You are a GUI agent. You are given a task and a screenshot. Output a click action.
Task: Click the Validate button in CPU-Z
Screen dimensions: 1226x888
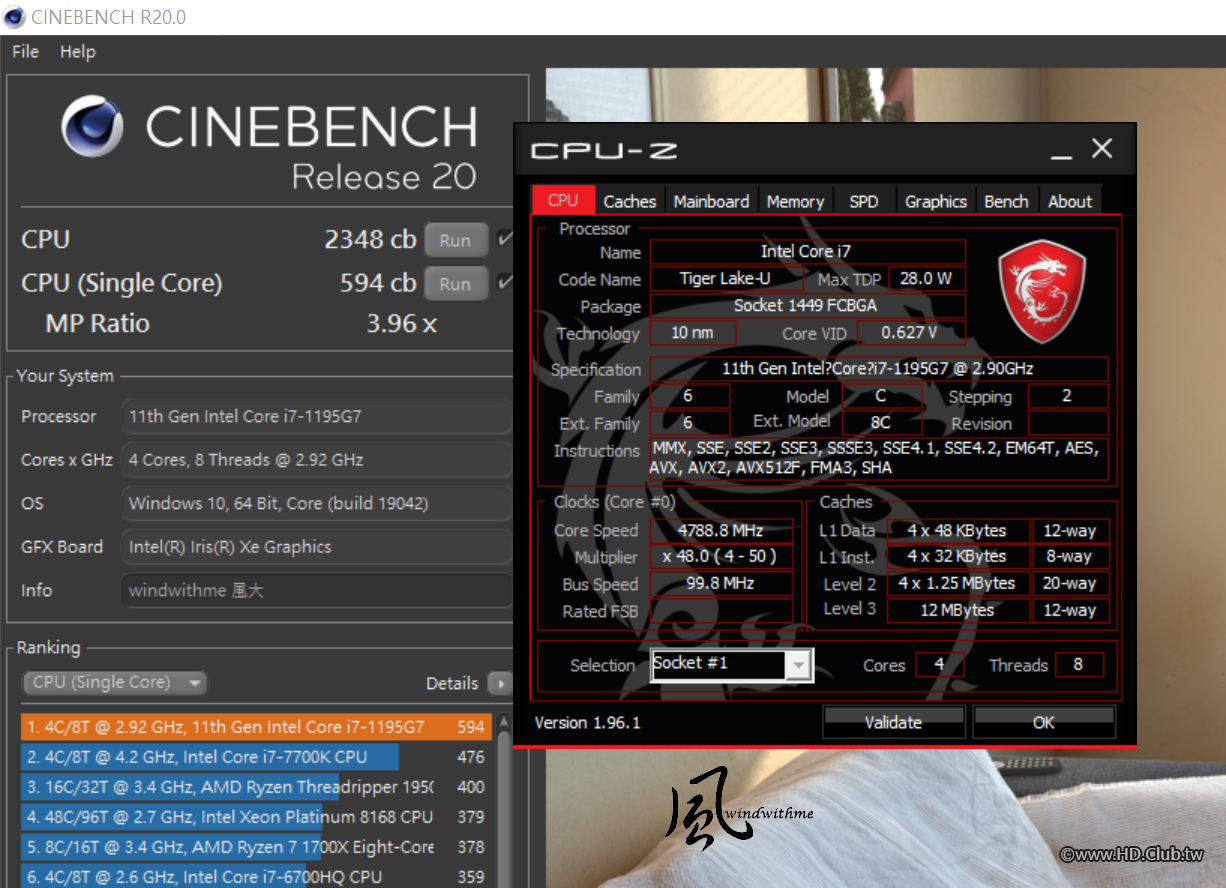tap(893, 722)
